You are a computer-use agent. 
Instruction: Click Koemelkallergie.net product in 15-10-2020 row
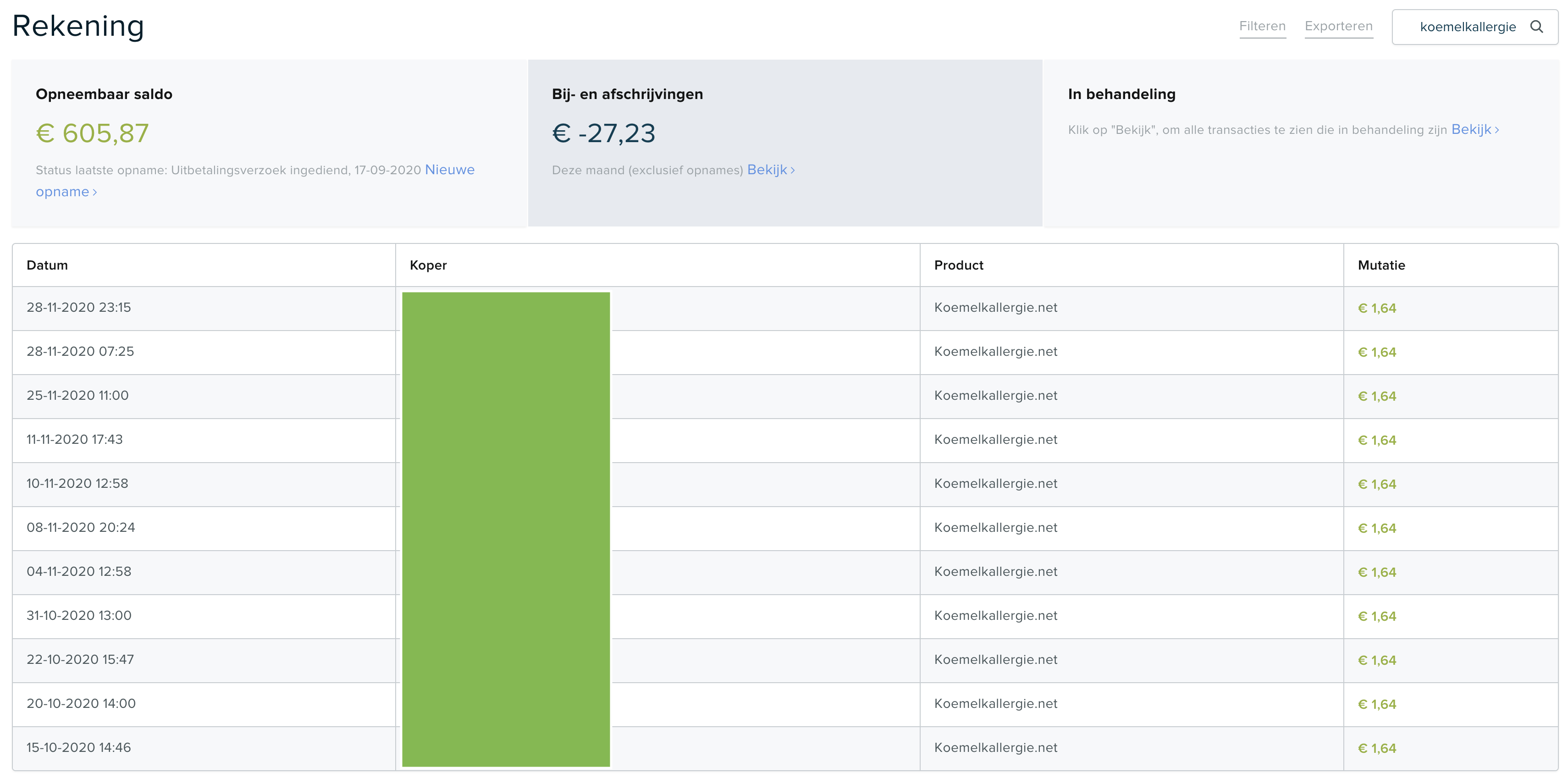point(996,747)
